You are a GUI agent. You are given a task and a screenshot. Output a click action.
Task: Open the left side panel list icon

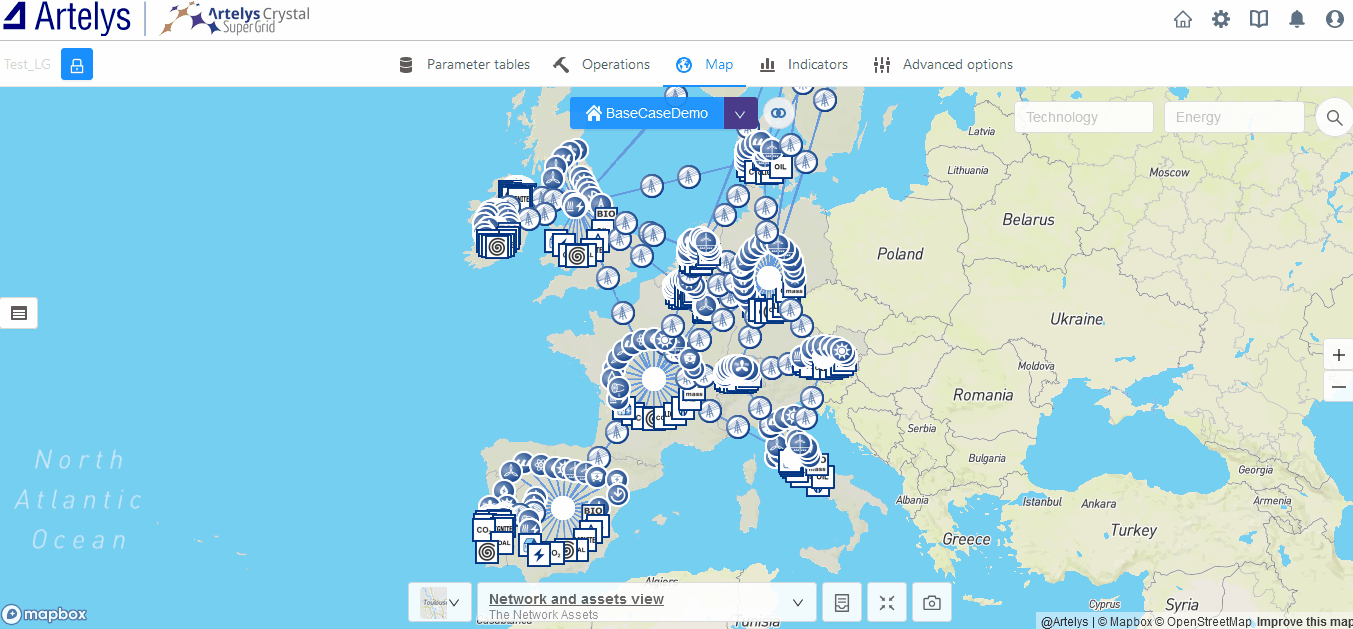tap(19, 313)
